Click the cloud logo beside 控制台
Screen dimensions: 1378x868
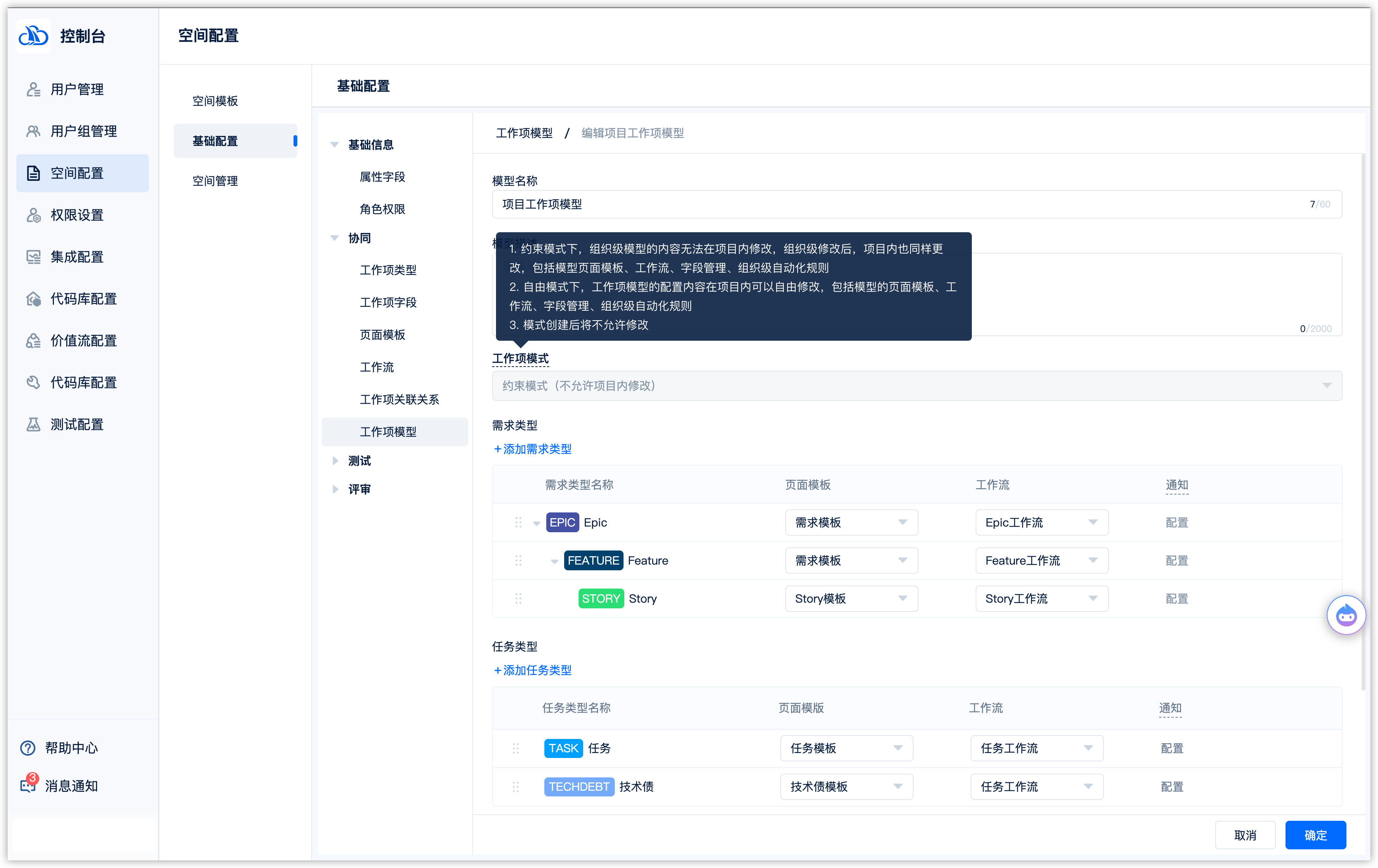point(33,36)
